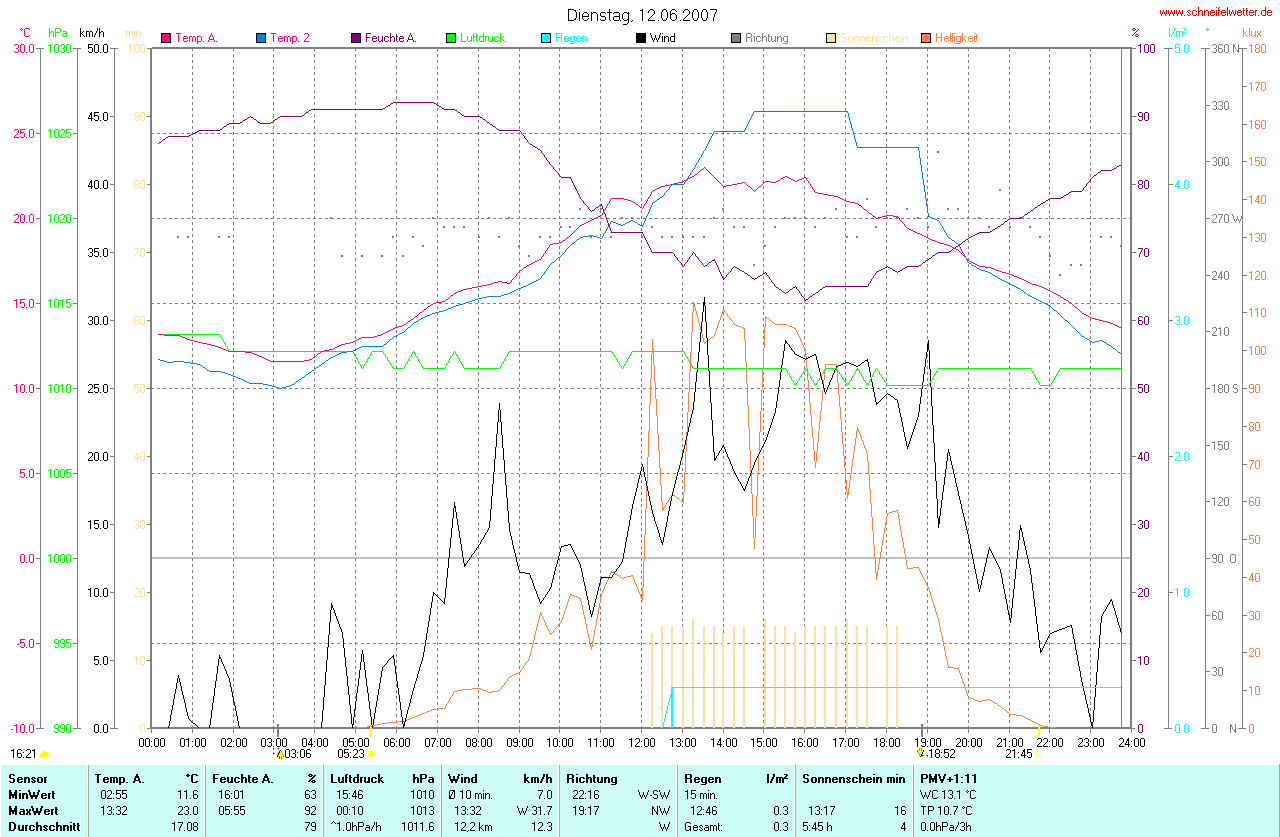Click the cyan Regen legend swatch
Viewport: 1280px width, 837px height.
546,38
